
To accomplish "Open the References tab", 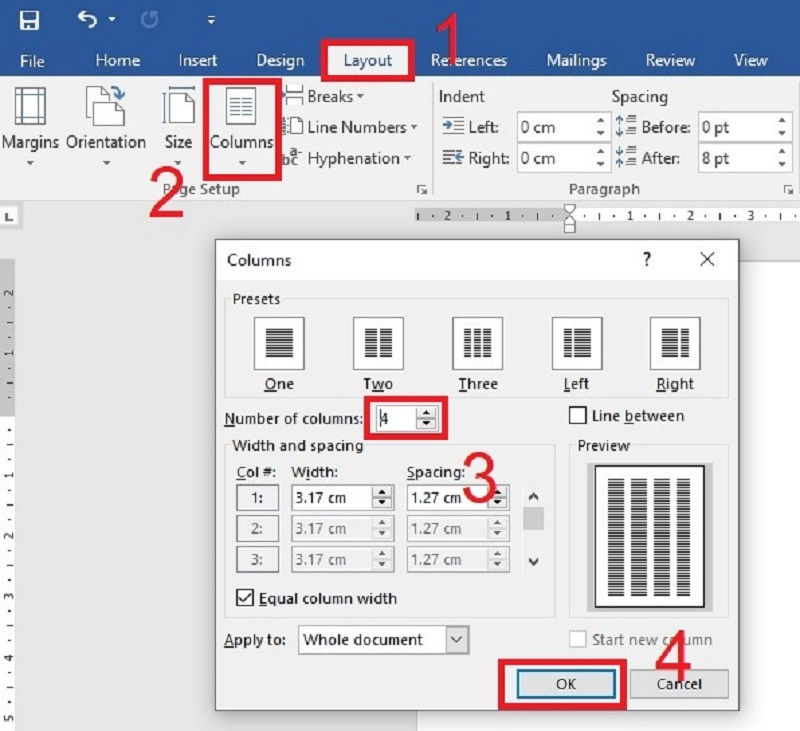I will (469, 60).
